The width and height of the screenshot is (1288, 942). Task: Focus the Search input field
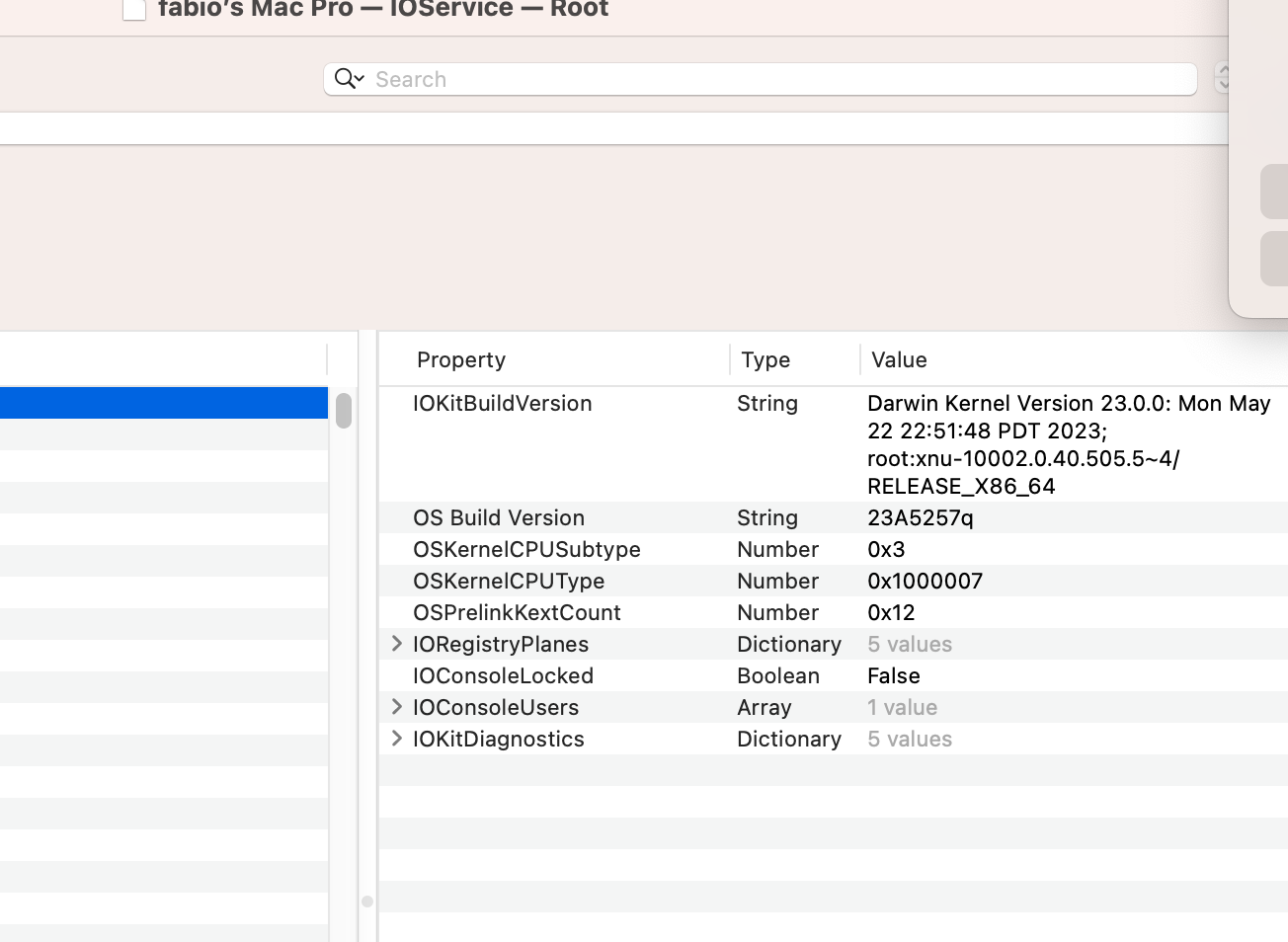coord(761,79)
